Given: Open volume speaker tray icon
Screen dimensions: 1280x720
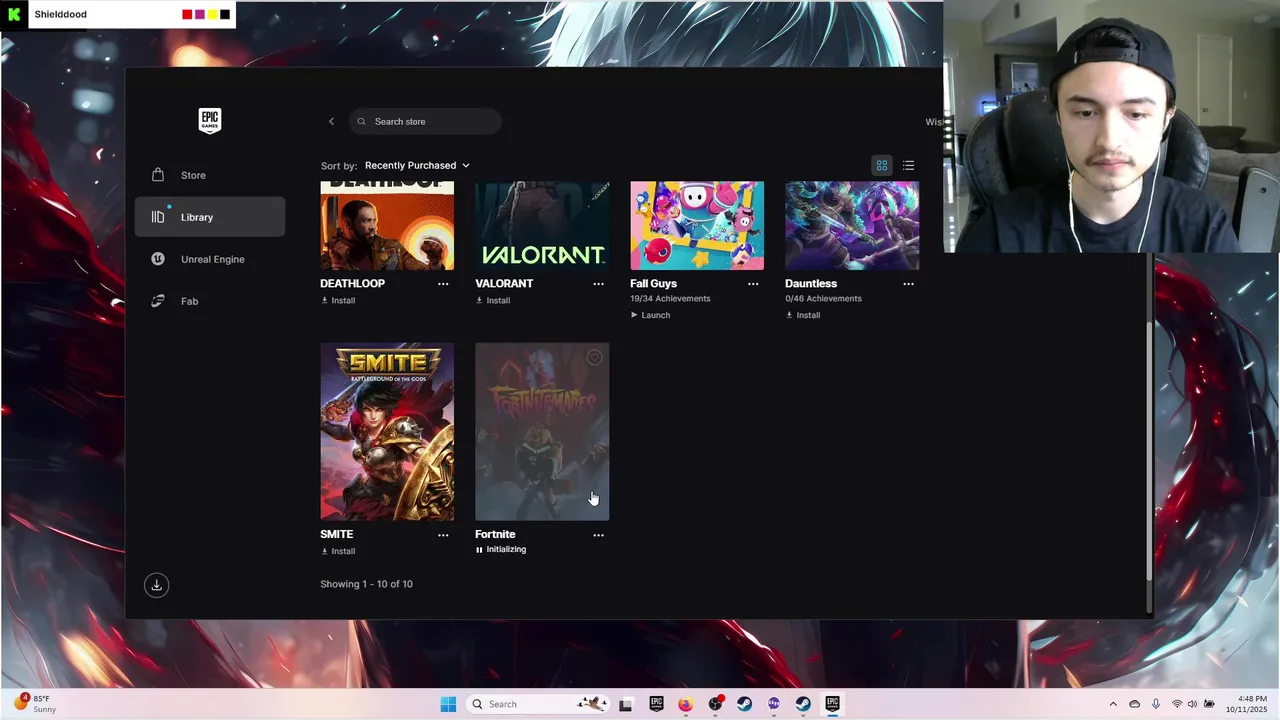Looking at the screenshot, I should click(1193, 704).
